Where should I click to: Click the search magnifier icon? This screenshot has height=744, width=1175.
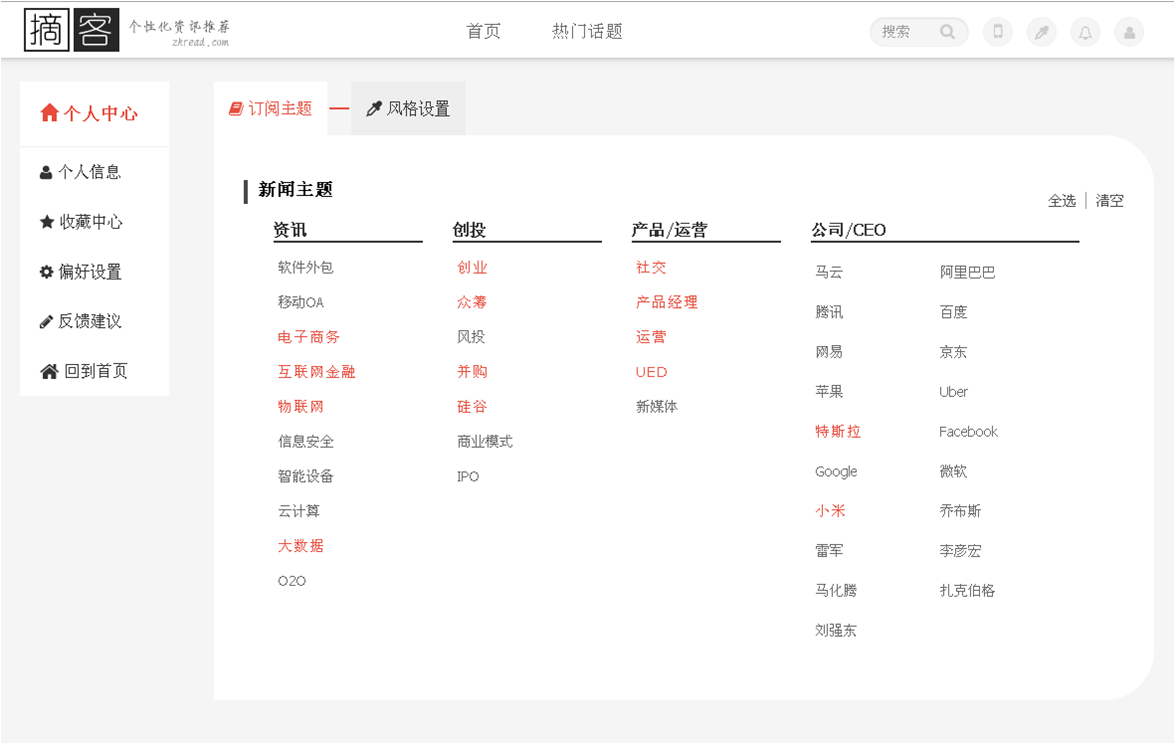click(x=948, y=31)
